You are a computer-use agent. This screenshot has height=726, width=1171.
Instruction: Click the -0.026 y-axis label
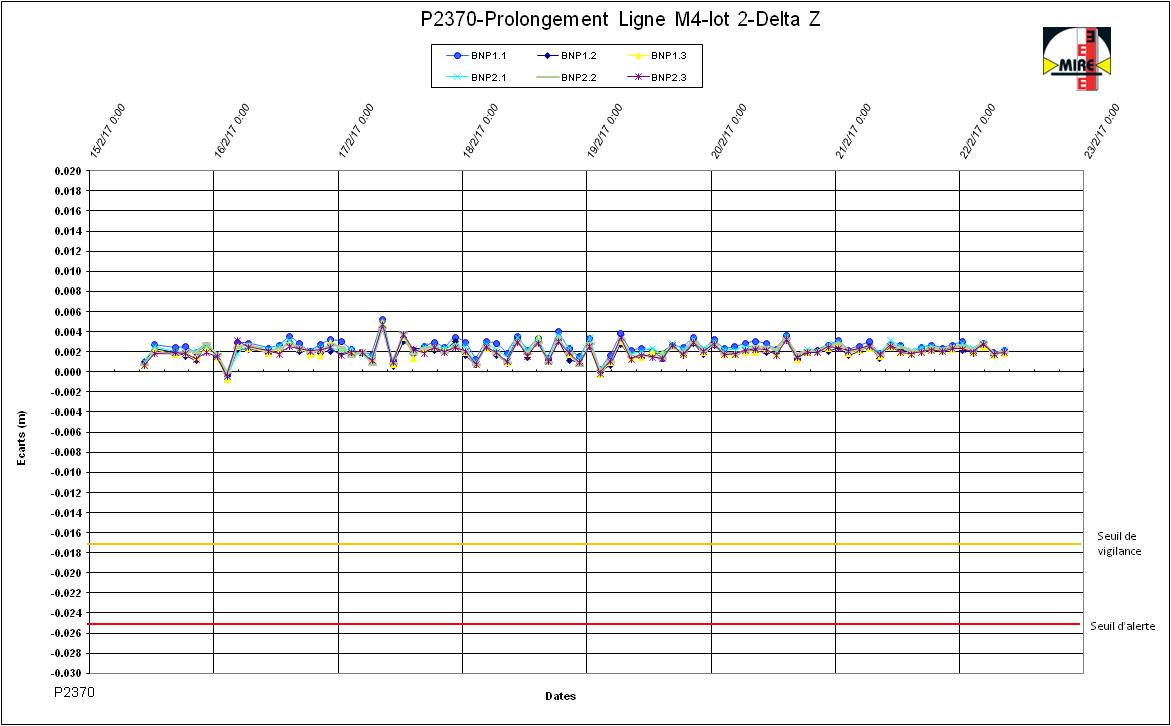point(68,633)
